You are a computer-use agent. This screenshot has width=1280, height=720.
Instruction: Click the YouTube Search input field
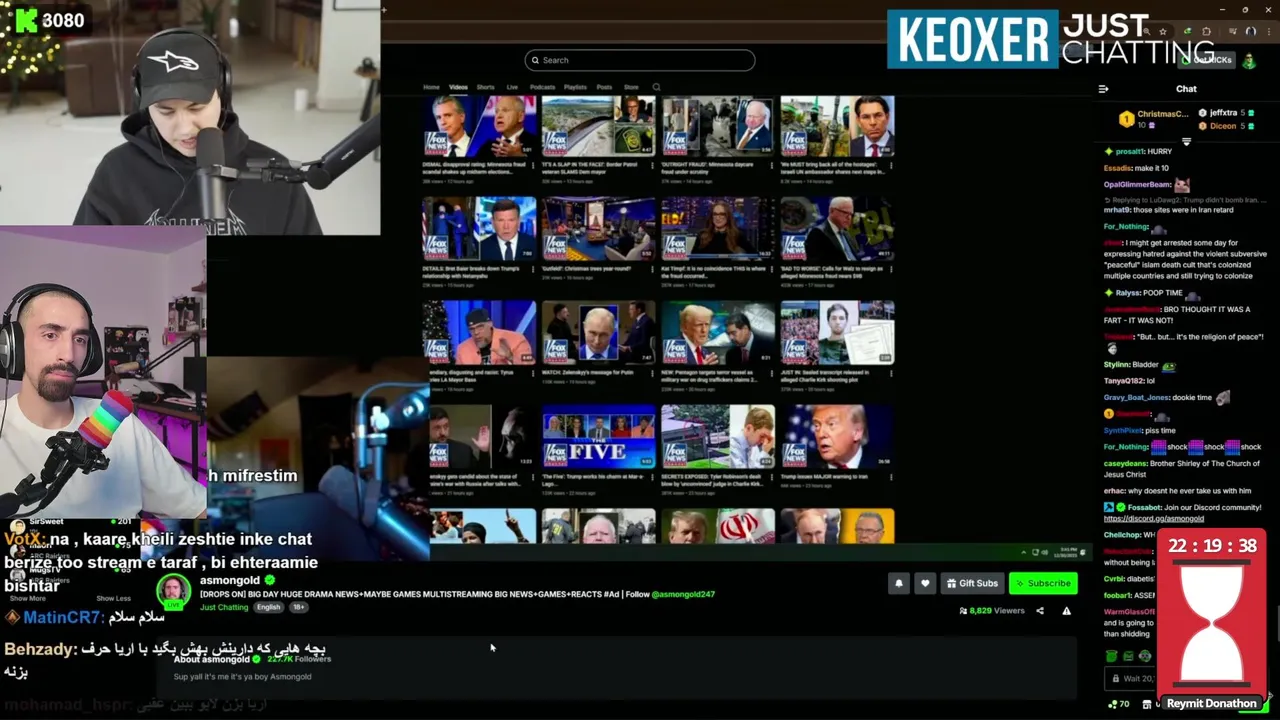pyautogui.click(x=640, y=60)
